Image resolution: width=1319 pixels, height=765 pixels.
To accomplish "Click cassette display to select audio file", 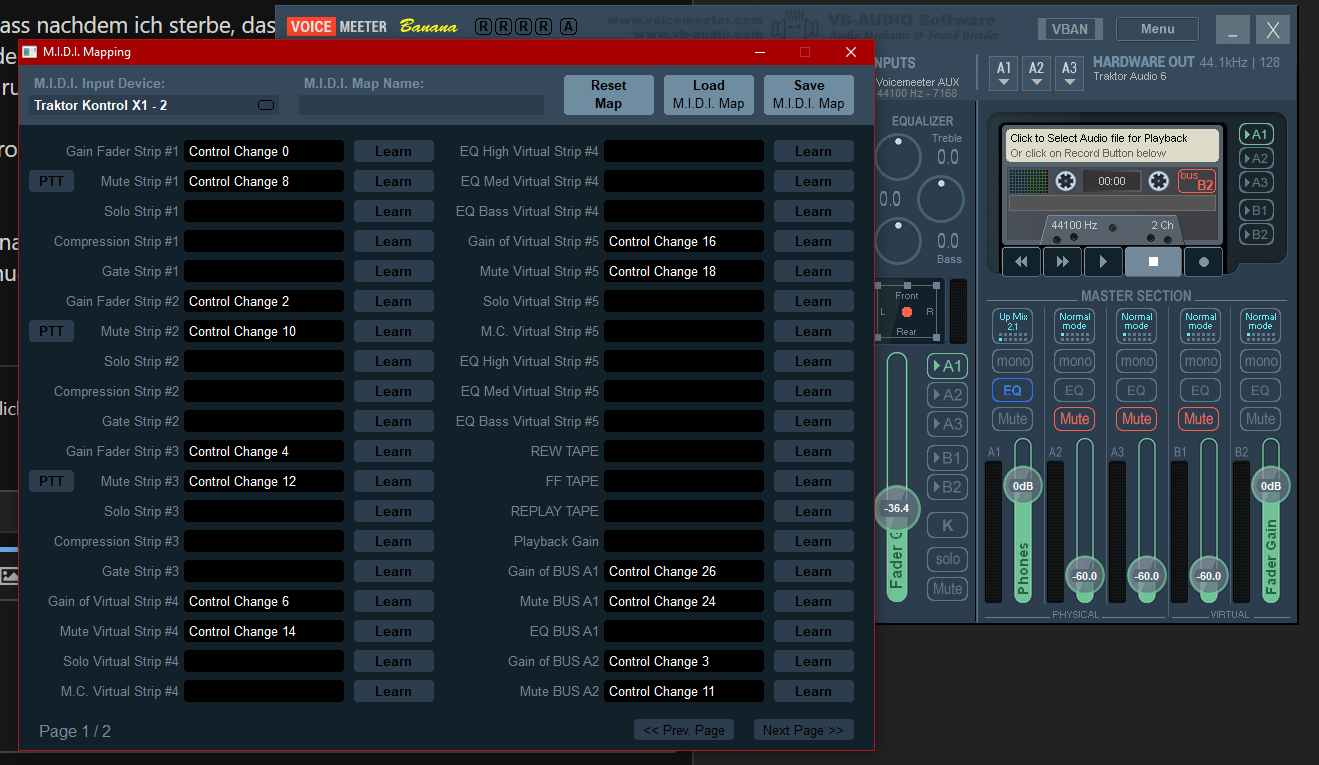I will (x=1112, y=146).
